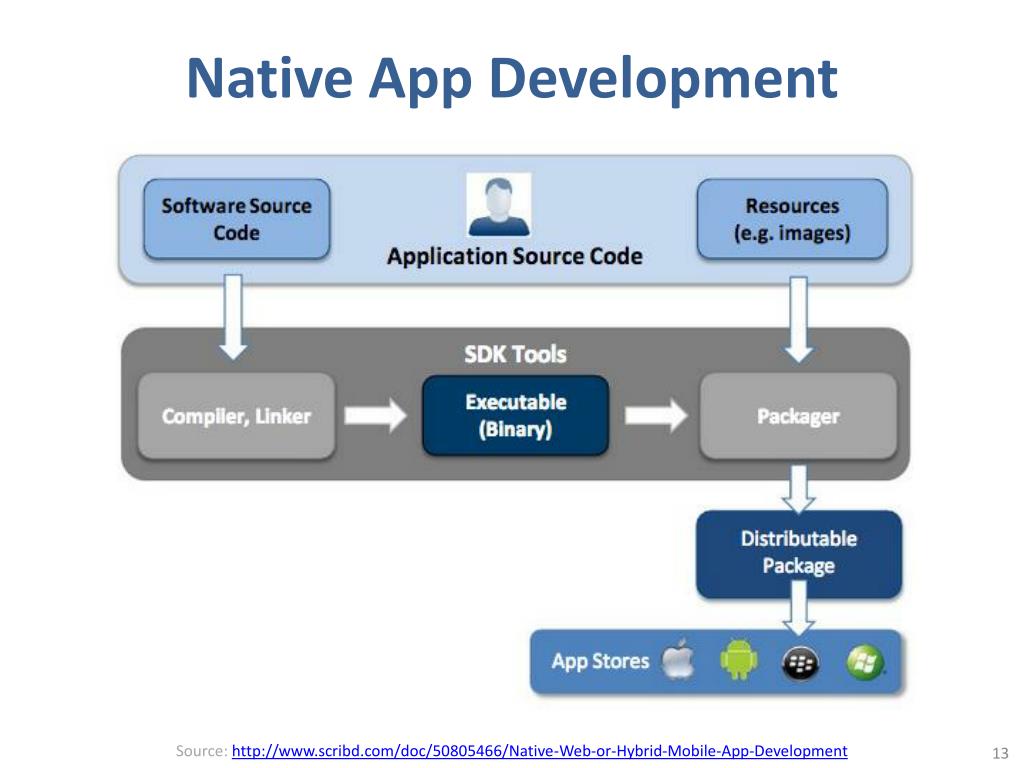1024x768 pixels.
Task: Click the Compiler, Linker block
Action: (236, 416)
